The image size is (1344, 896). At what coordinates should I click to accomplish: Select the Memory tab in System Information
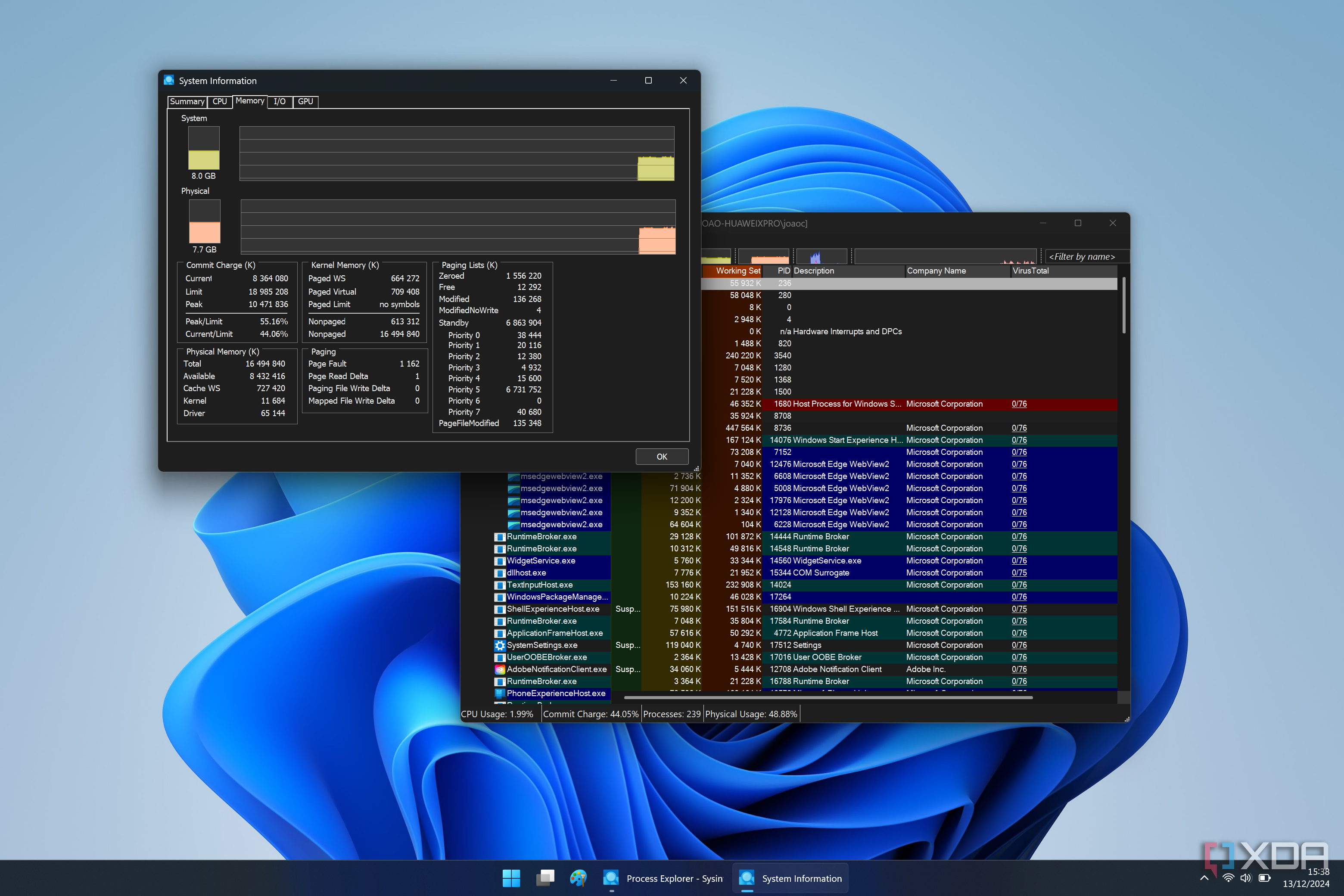click(250, 101)
